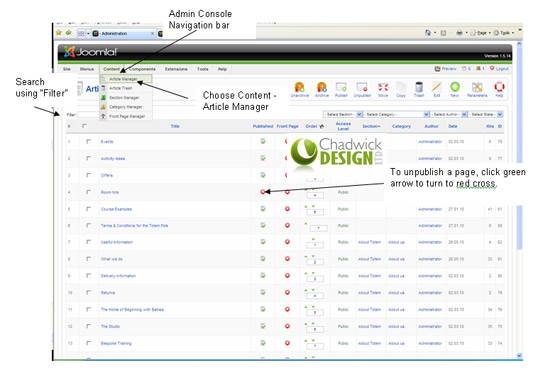Tick the checkbox for The Studio row
Image resolution: width=550 pixels, height=380 pixels.
click(x=89, y=326)
